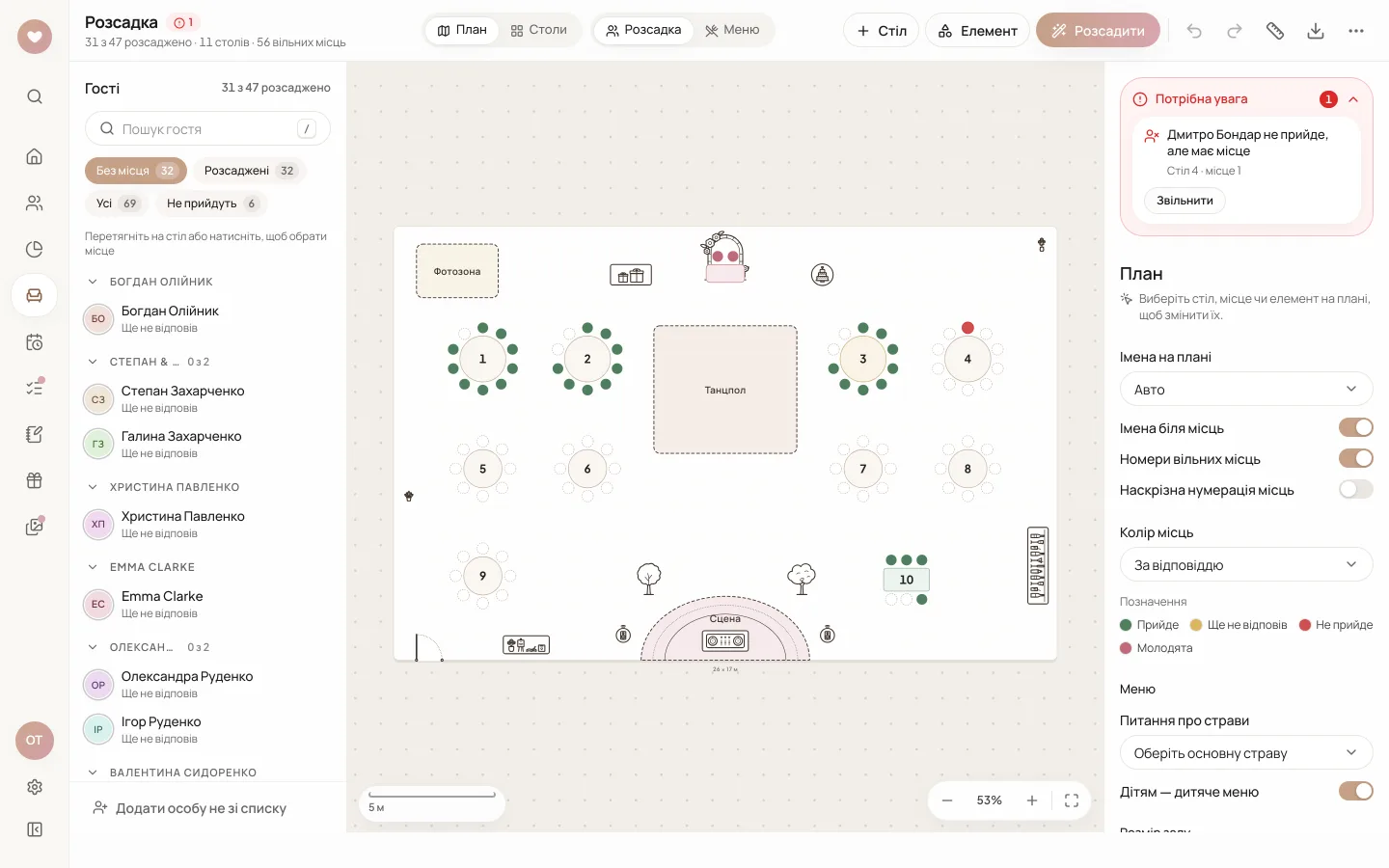The height and width of the screenshot is (868, 1389).
Task: Zoom out of the floor plan
Action: pos(947,800)
